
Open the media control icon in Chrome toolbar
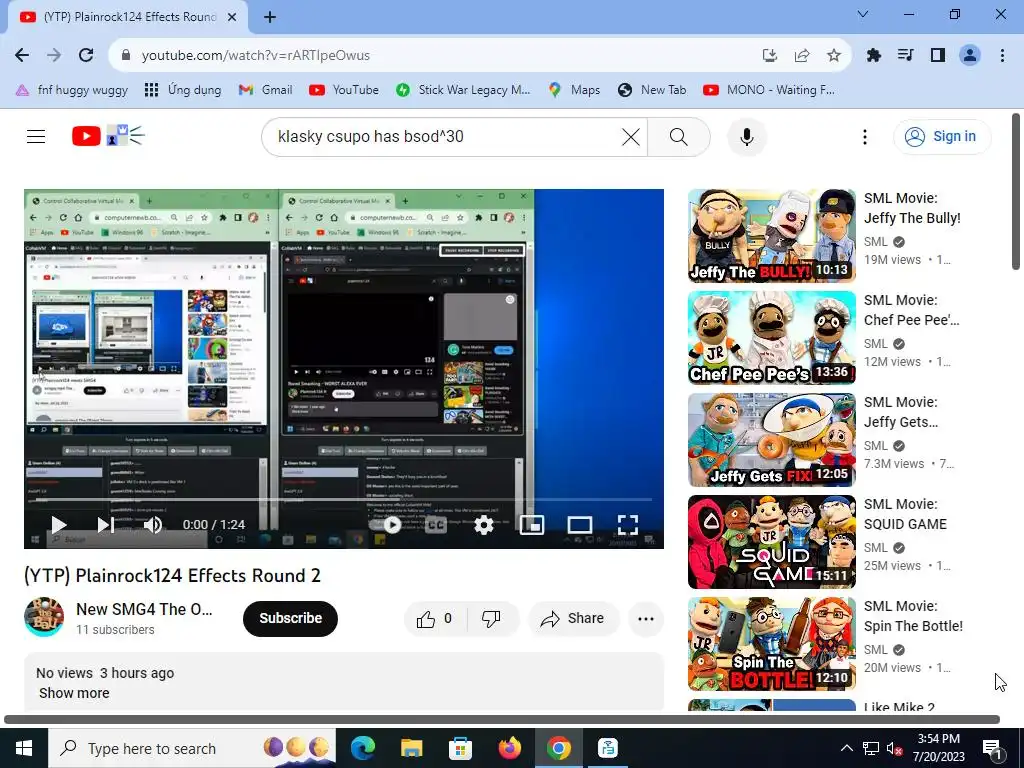point(905,56)
